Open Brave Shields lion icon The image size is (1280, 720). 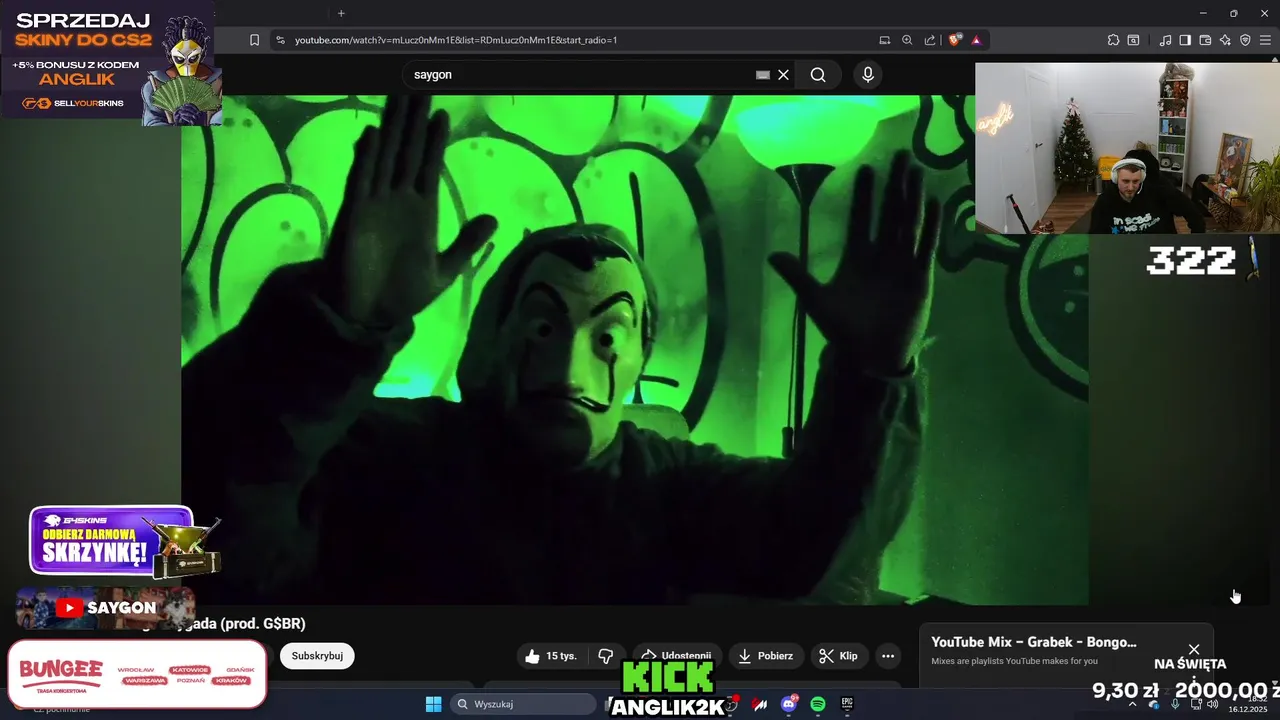[x=955, y=40]
